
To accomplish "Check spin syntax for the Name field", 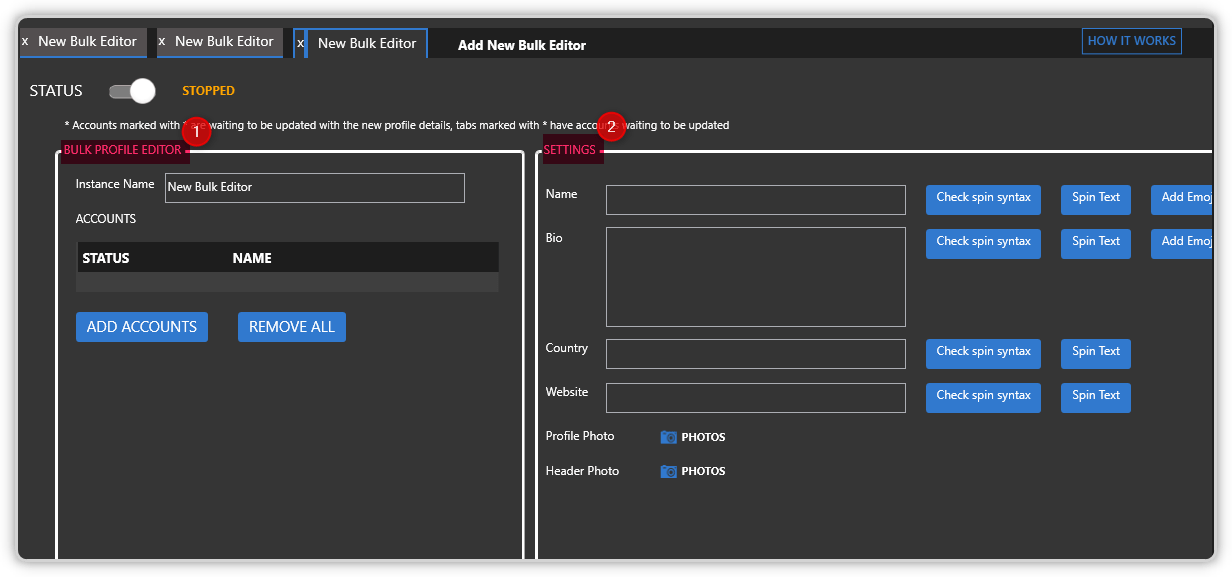I will coord(982,199).
